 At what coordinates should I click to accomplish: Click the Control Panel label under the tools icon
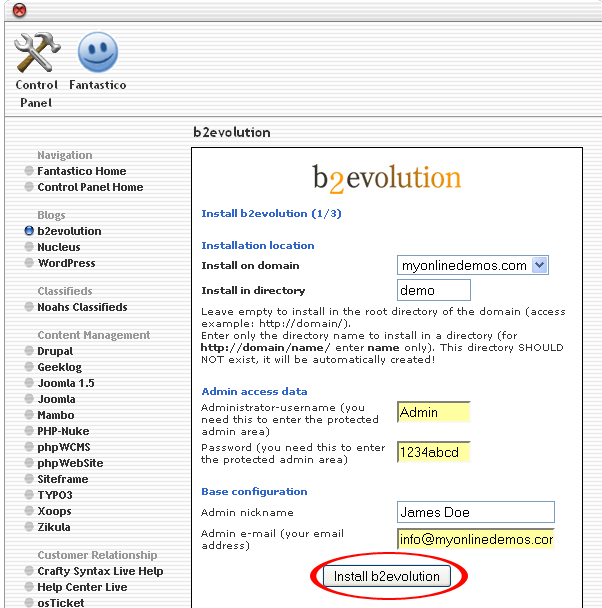coord(36,93)
